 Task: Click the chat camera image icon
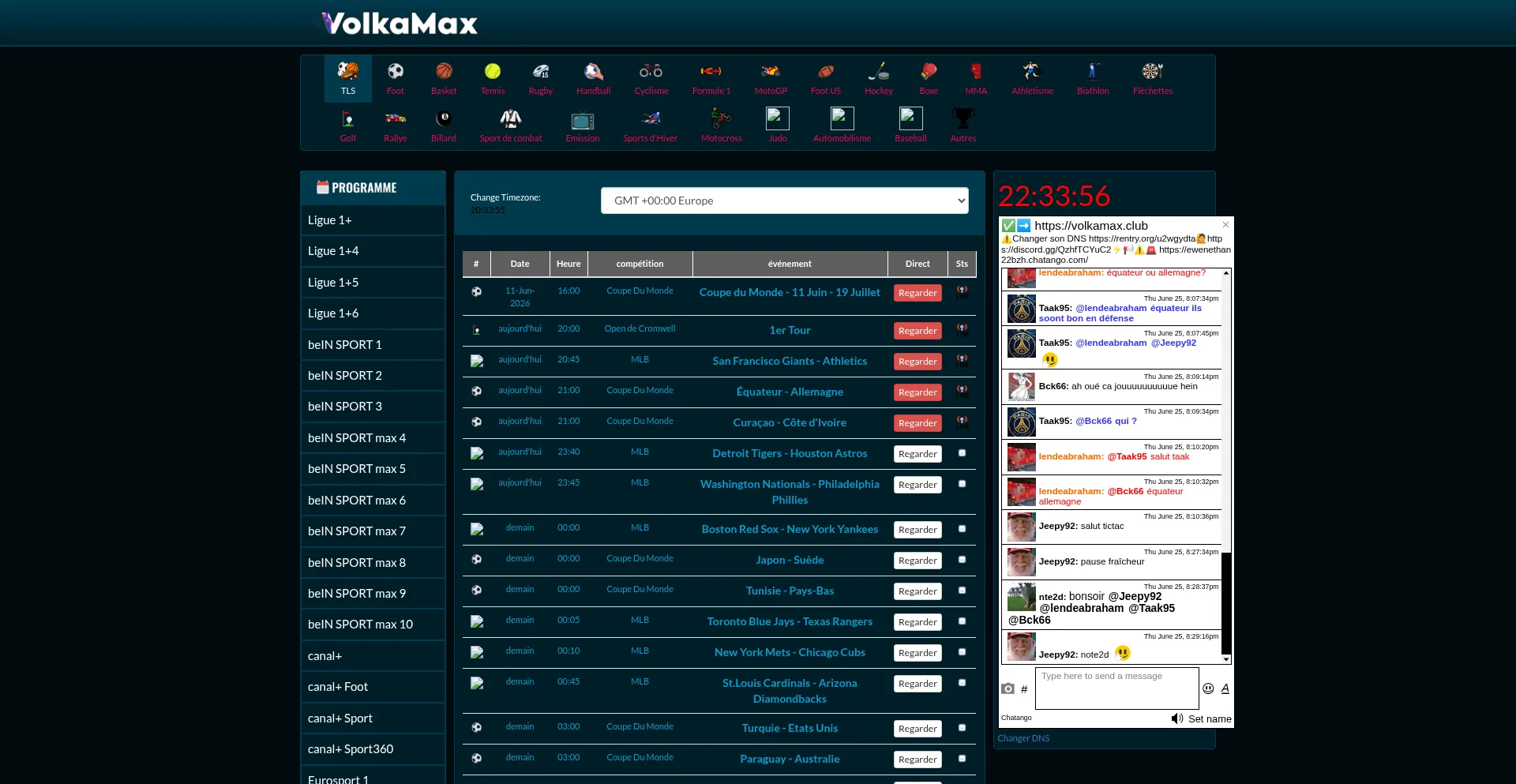tap(1008, 688)
